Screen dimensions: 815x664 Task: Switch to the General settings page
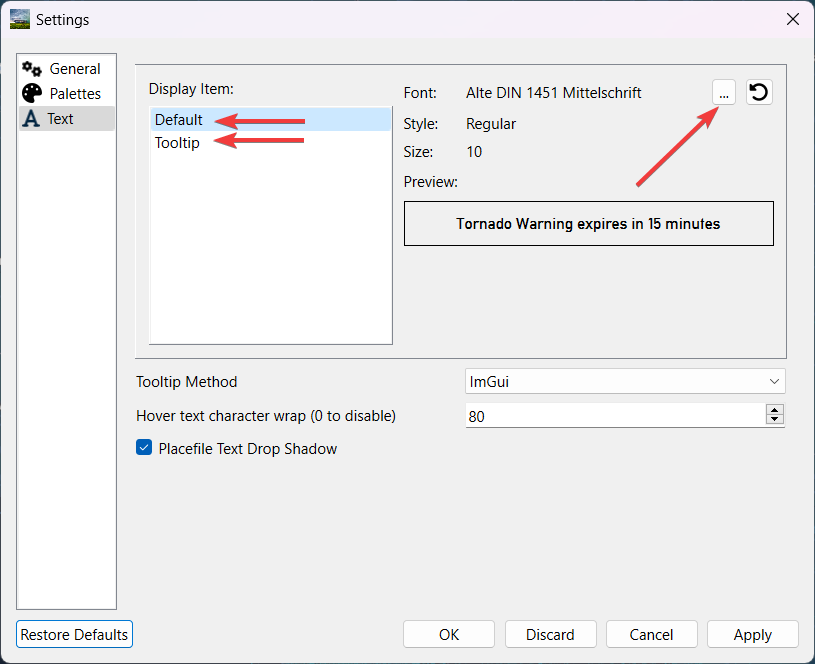[x=67, y=69]
